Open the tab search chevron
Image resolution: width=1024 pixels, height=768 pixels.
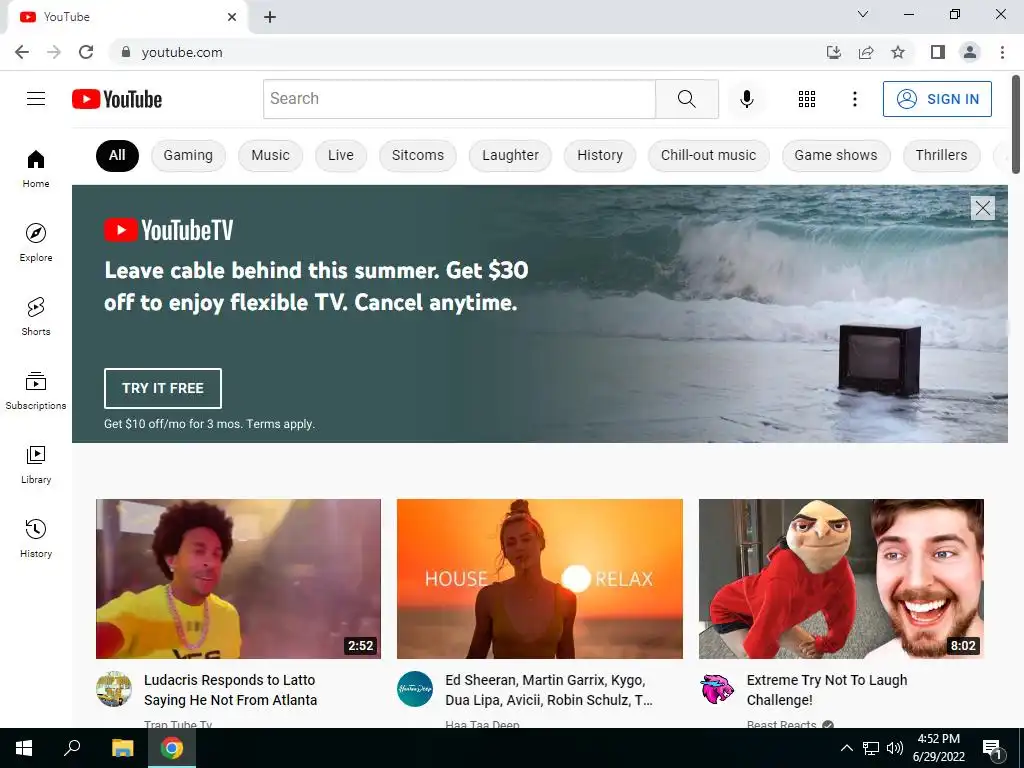(x=863, y=14)
